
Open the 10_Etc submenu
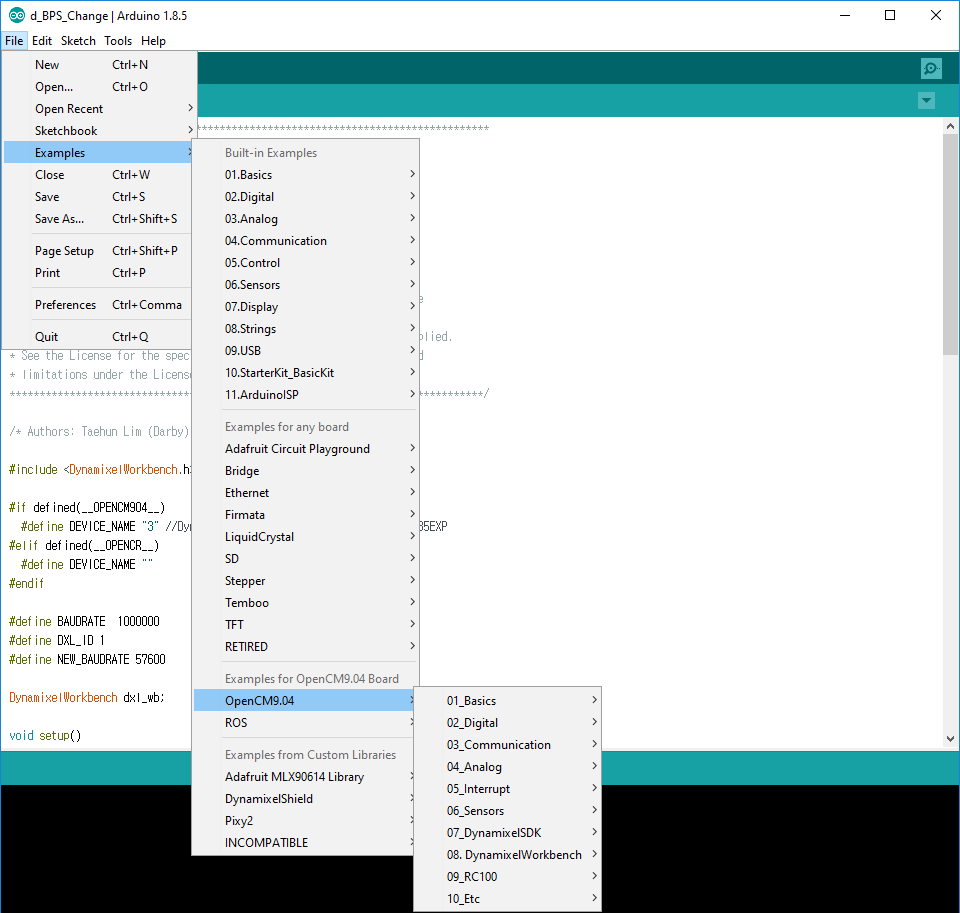(508, 899)
